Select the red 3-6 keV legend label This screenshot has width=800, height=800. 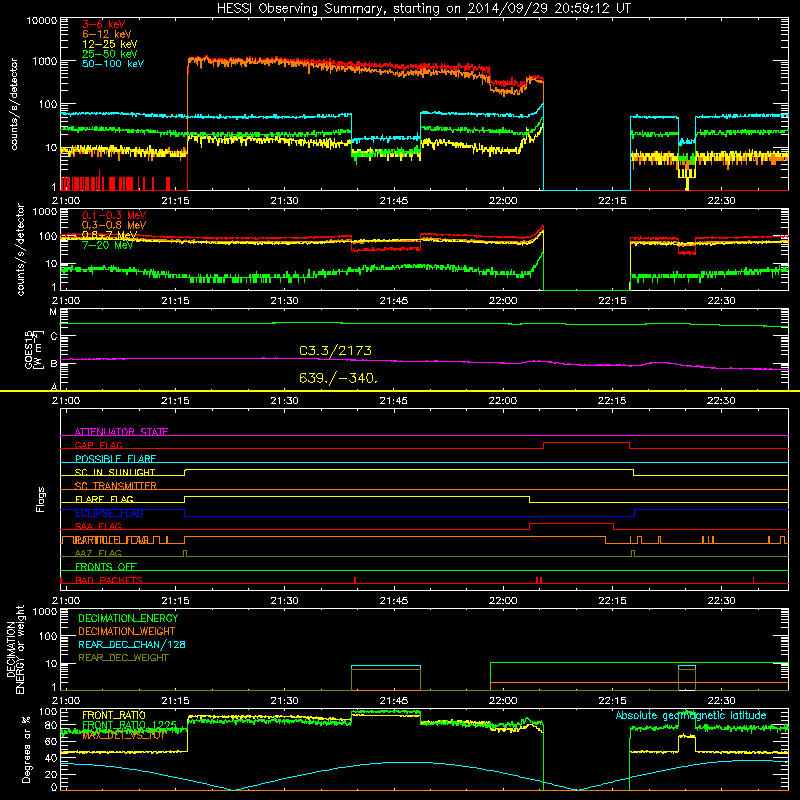click(104, 24)
